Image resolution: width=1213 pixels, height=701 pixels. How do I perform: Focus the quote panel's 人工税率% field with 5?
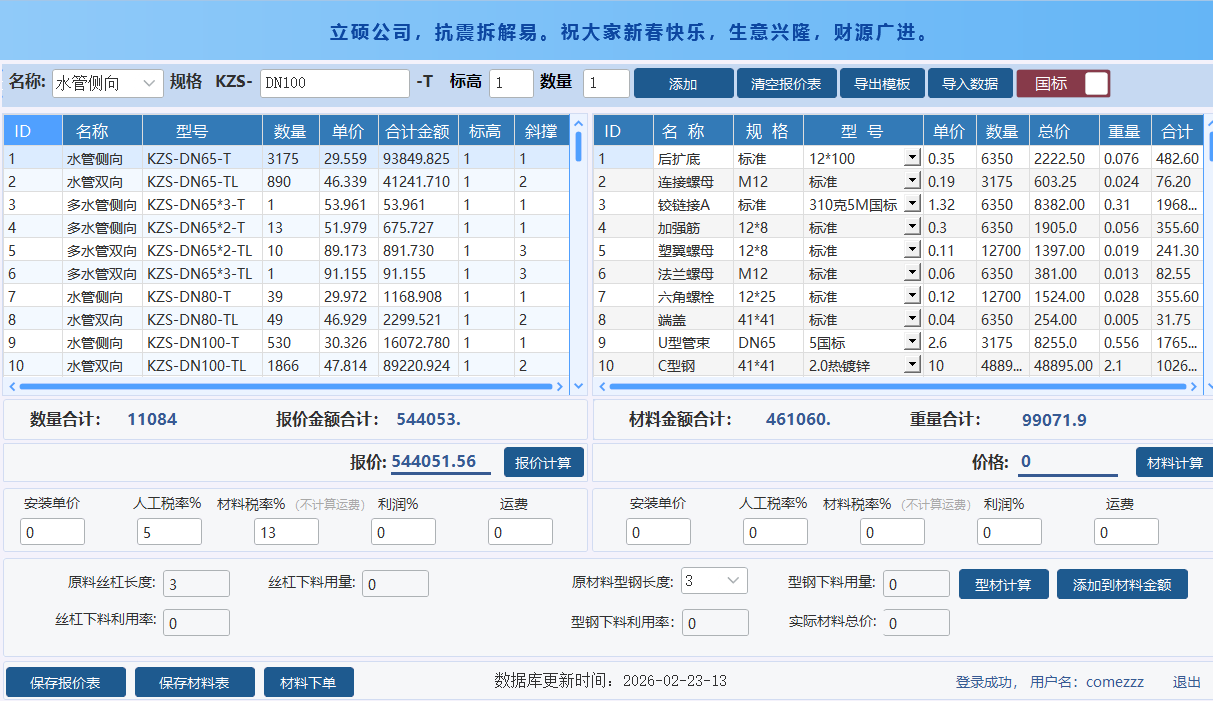pyautogui.click(x=169, y=532)
